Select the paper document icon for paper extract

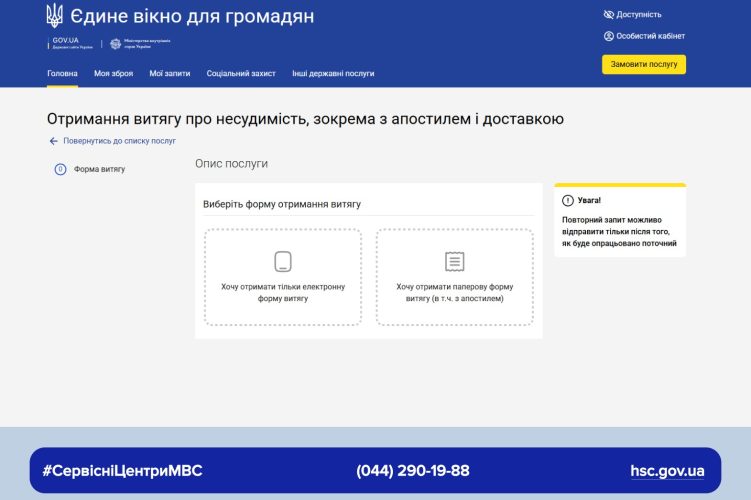(x=455, y=262)
